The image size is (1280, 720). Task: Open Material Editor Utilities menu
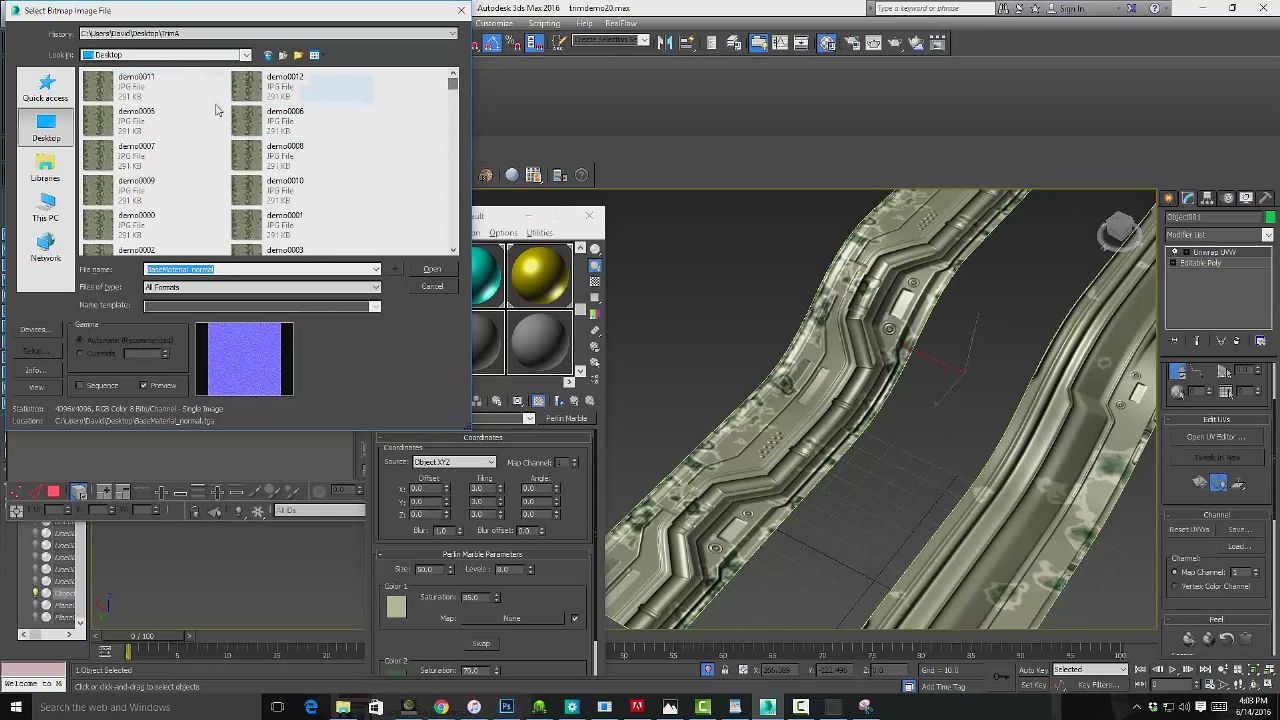tap(539, 233)
